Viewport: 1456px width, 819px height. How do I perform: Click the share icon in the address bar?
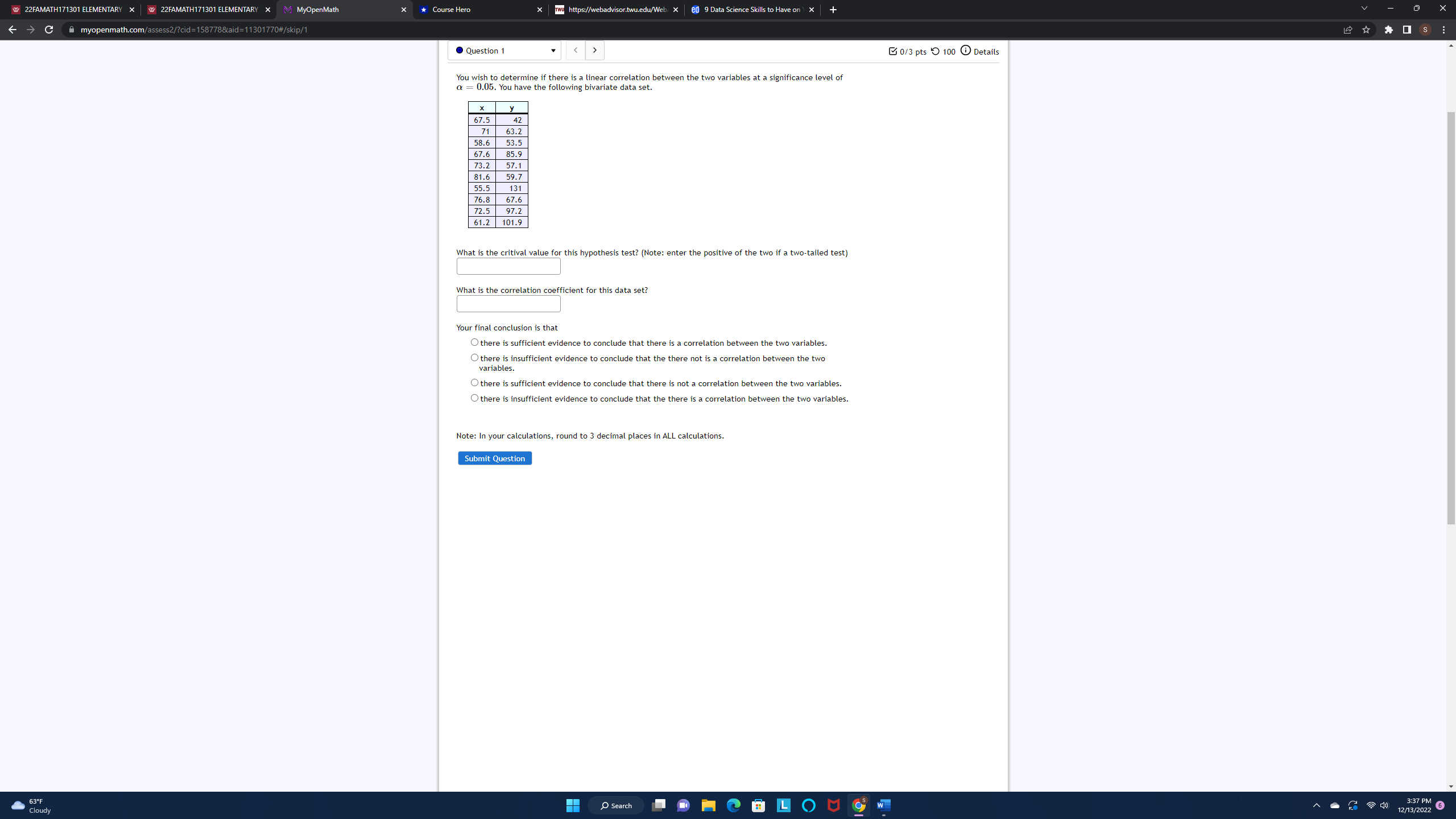pyautogui.click(x=1348, y=30)
